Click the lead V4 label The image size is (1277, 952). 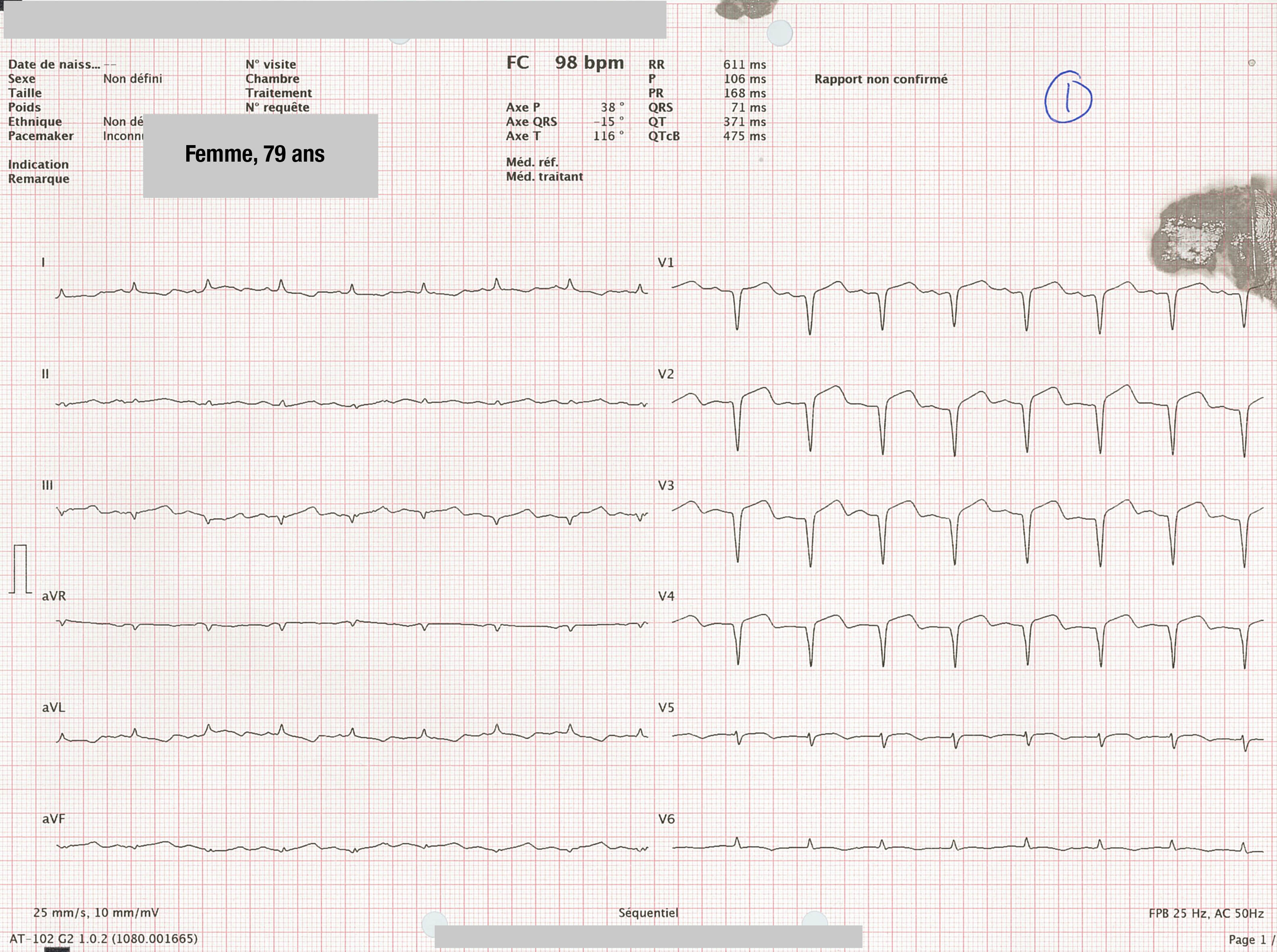(667, 596)
